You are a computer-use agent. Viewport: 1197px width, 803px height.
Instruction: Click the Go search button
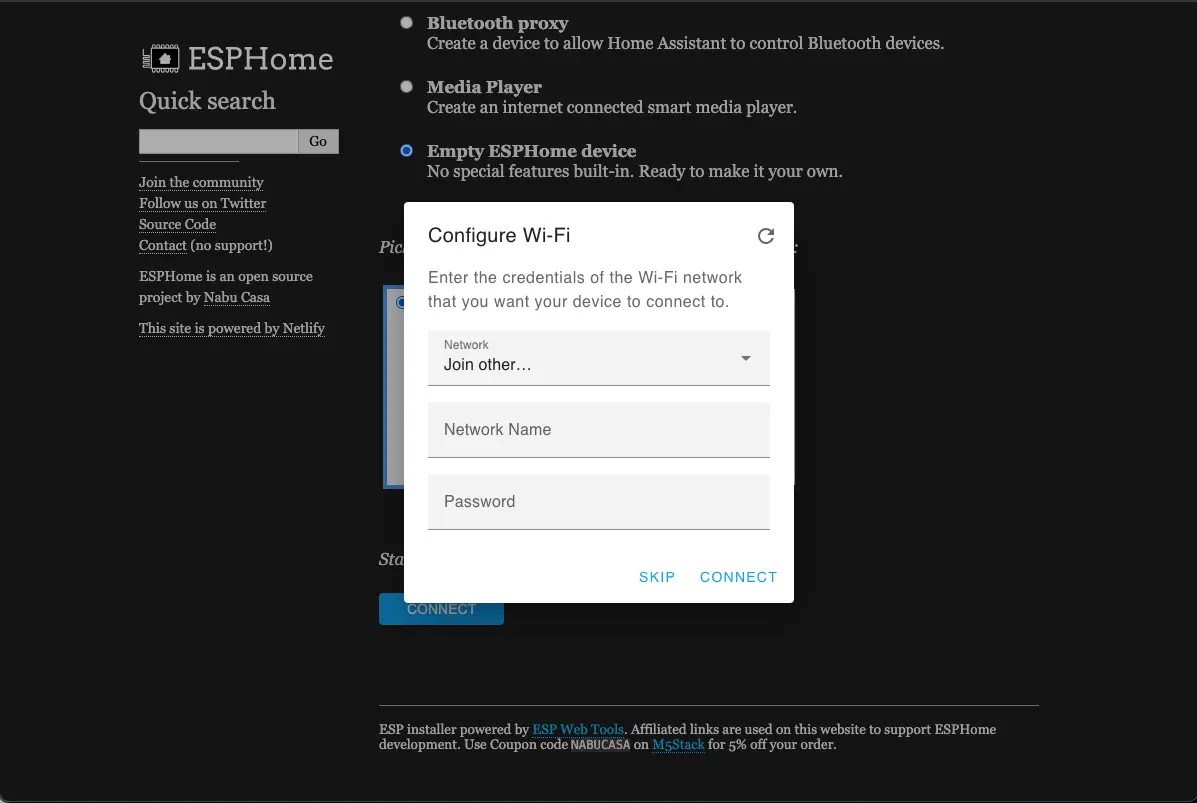click(318, 141)
